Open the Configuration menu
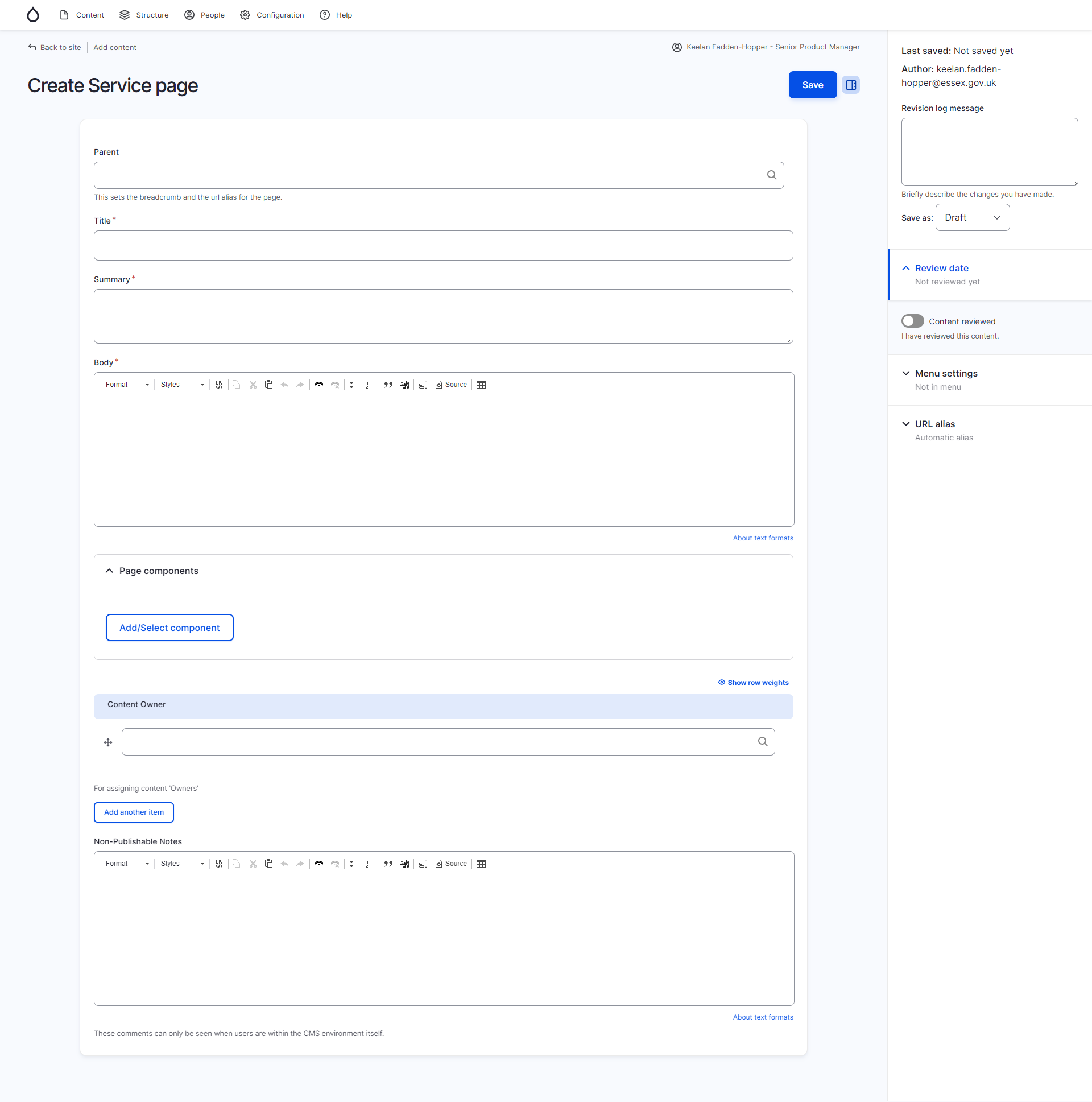Viewport: 1092px width, 1102px height. click(x=272, y=15)
